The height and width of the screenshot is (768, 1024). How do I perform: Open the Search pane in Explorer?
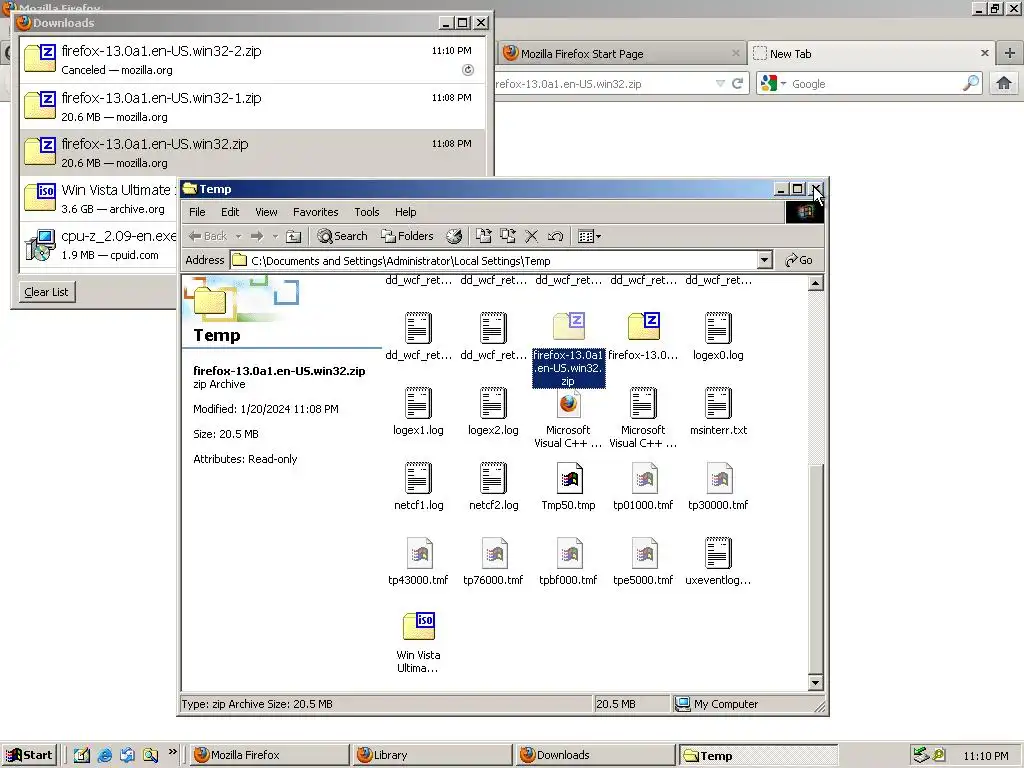click(342, 236)
